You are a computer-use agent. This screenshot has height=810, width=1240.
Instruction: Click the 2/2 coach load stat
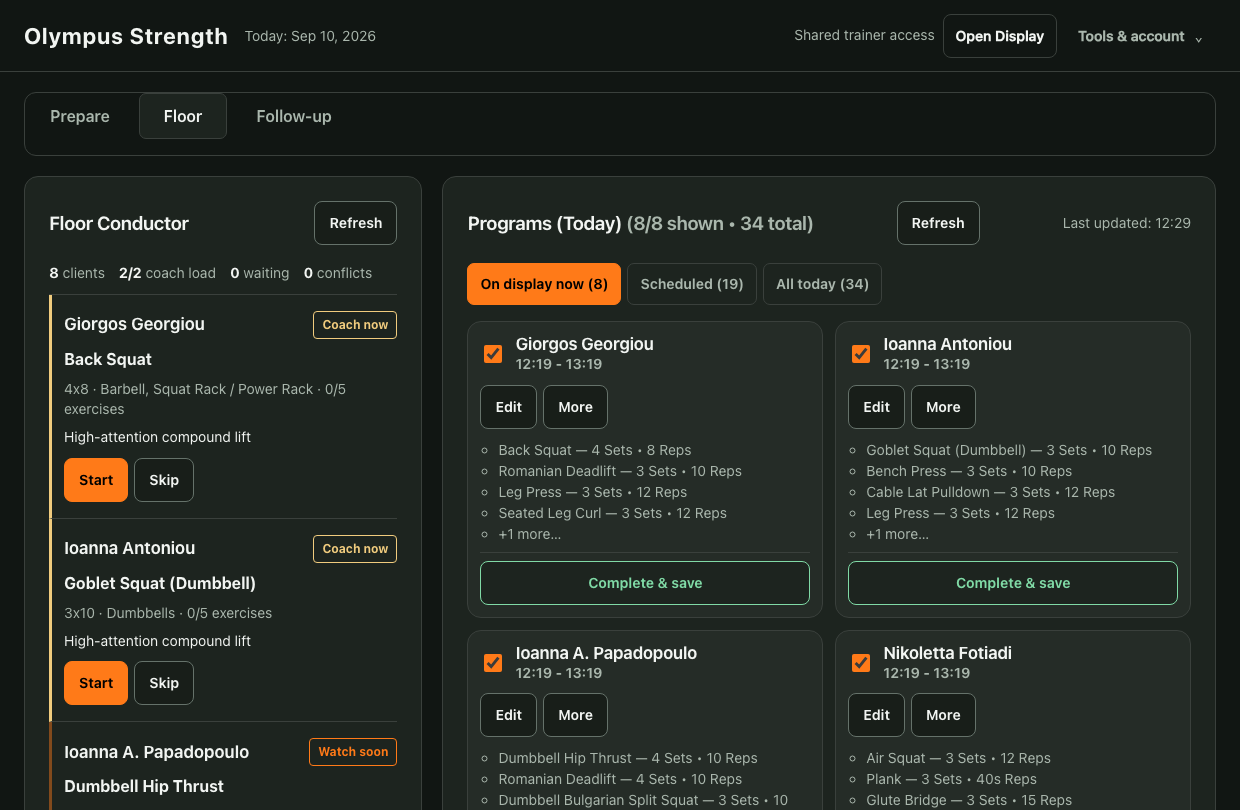click(167, 273)
